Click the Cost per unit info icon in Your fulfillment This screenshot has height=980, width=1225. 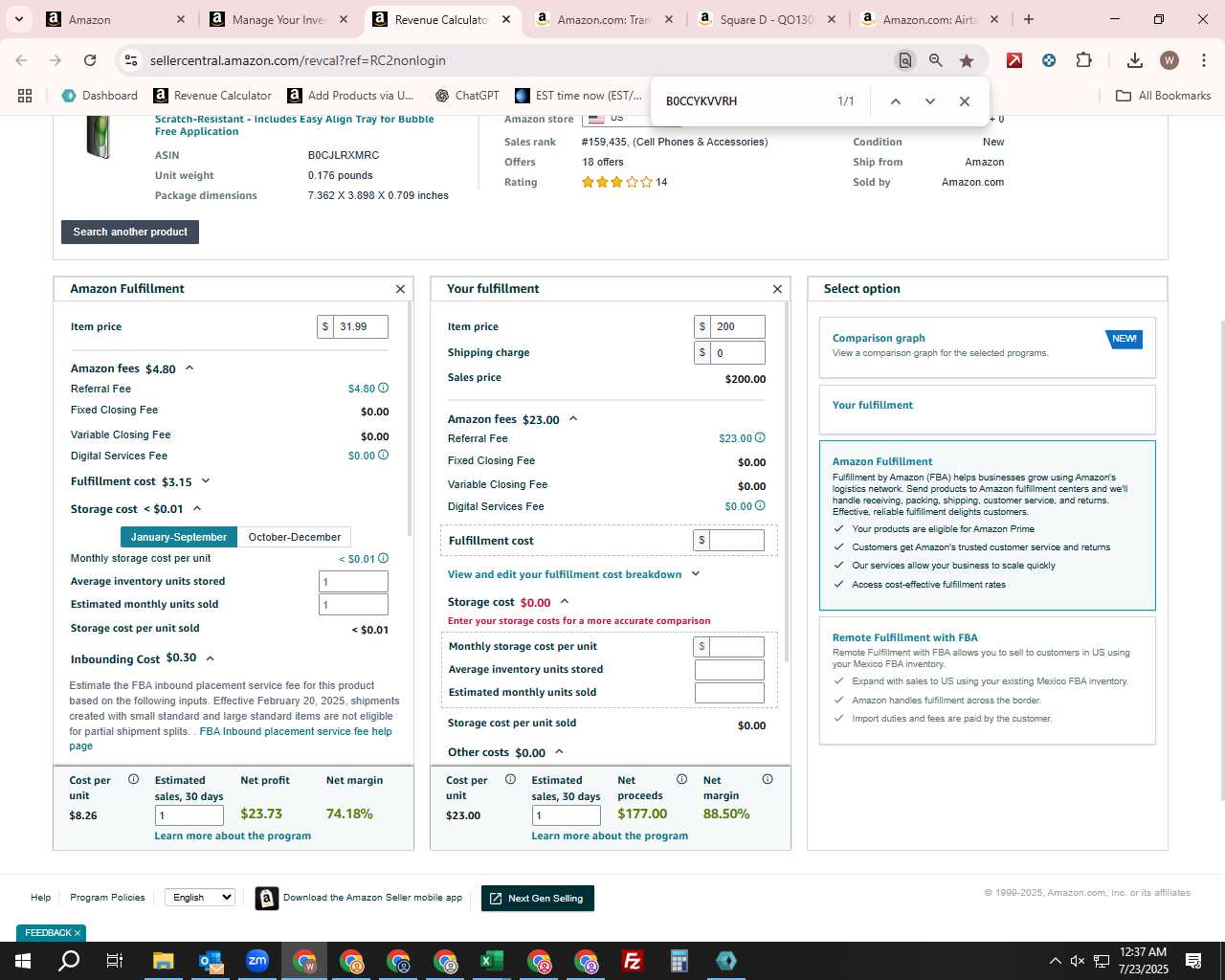click(x=511, y=779)
